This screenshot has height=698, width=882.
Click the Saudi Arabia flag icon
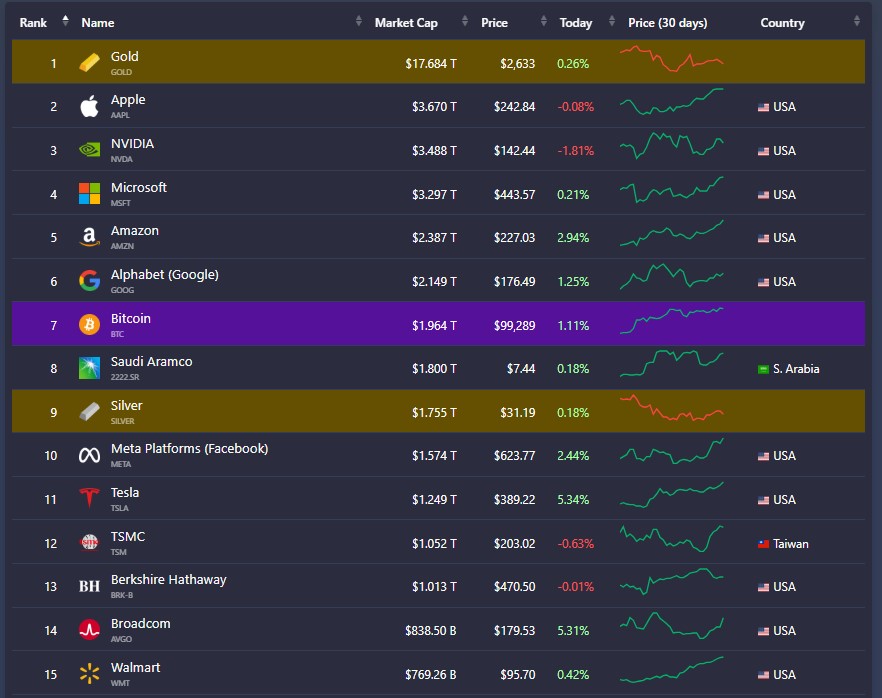[763, 369]
